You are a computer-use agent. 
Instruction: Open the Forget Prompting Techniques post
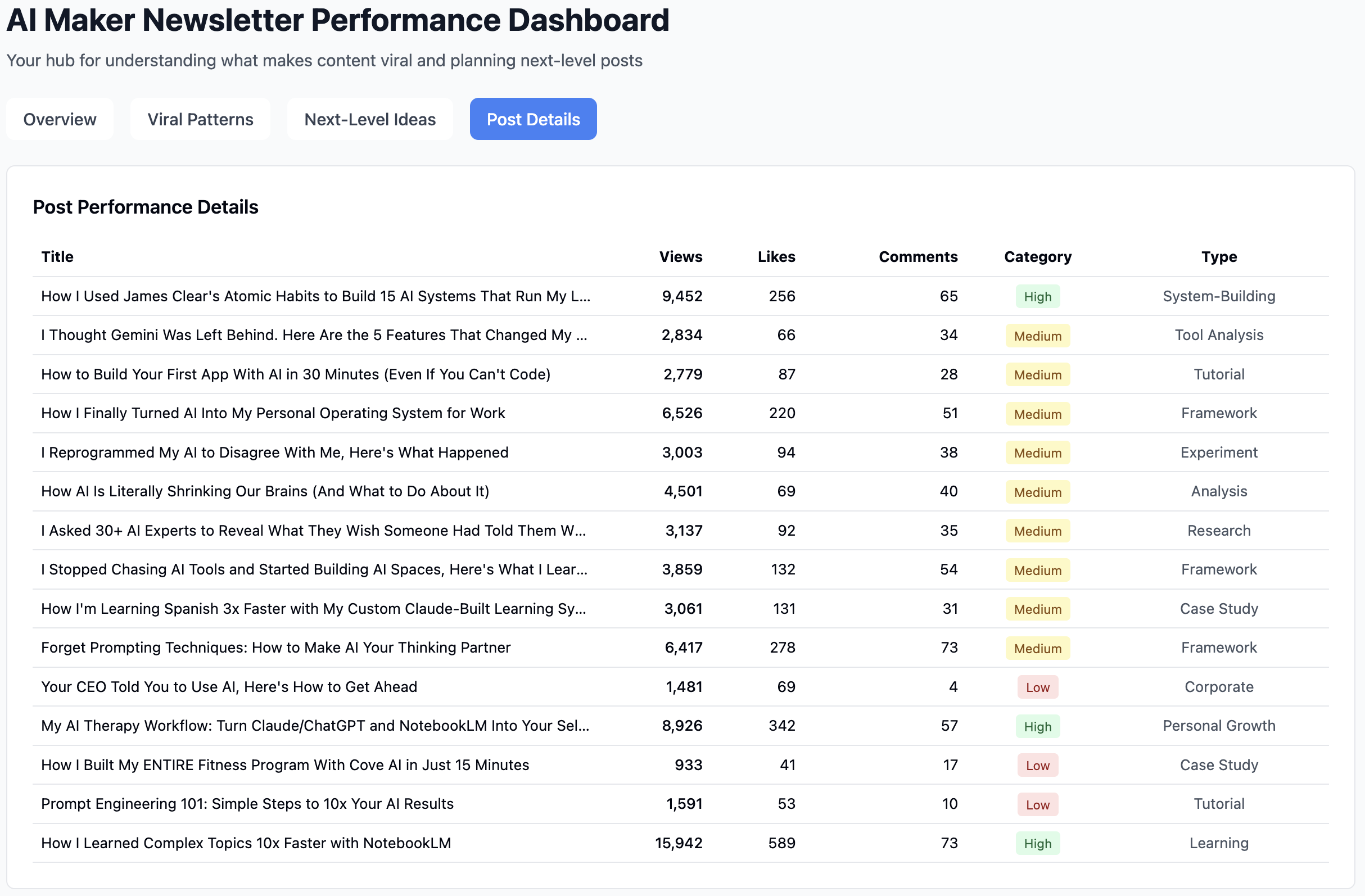click(x=276, y=648)
